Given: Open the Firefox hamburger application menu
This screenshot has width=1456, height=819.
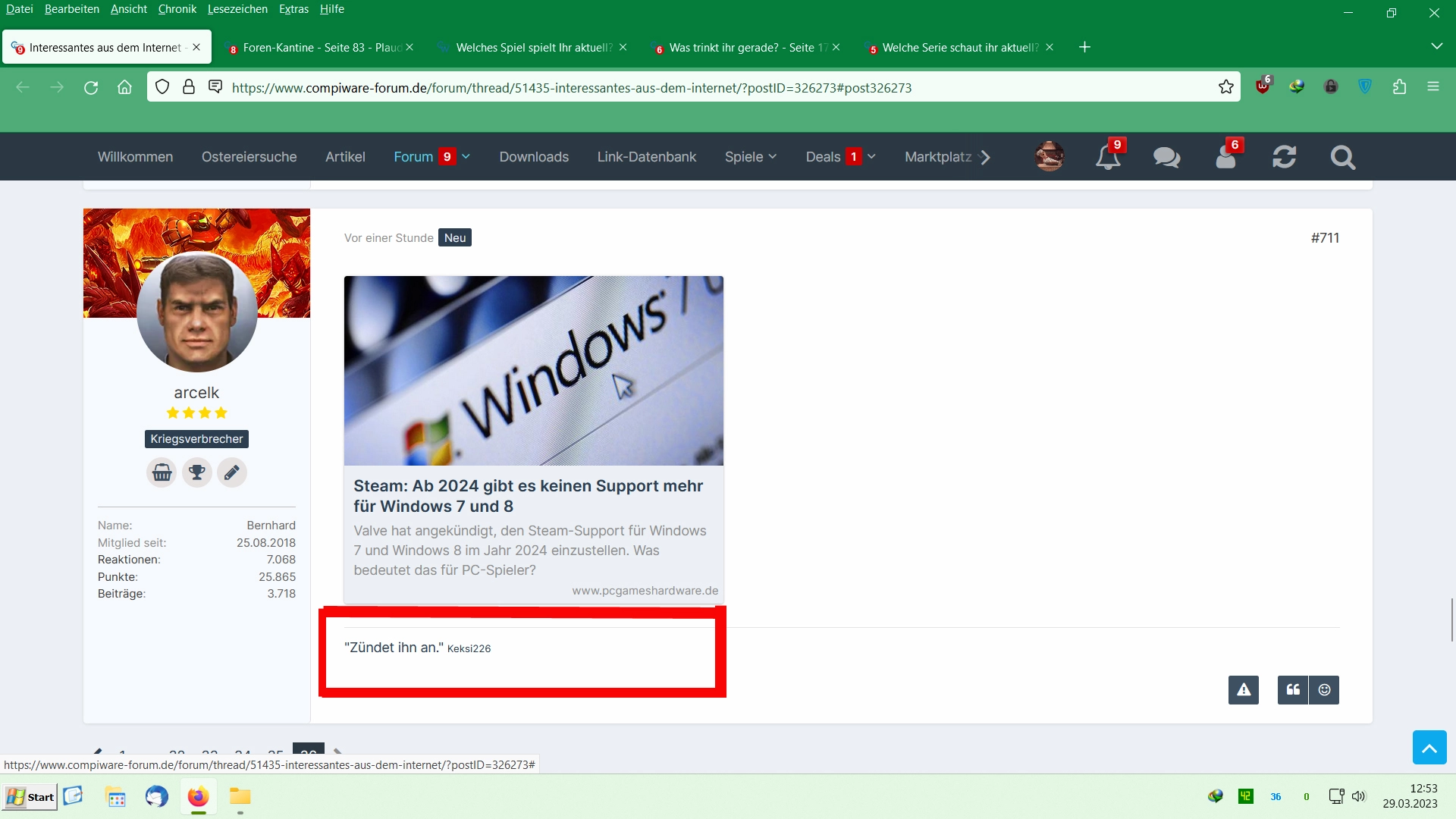Looking at the screenshot, I should [x=1432, y=87].
